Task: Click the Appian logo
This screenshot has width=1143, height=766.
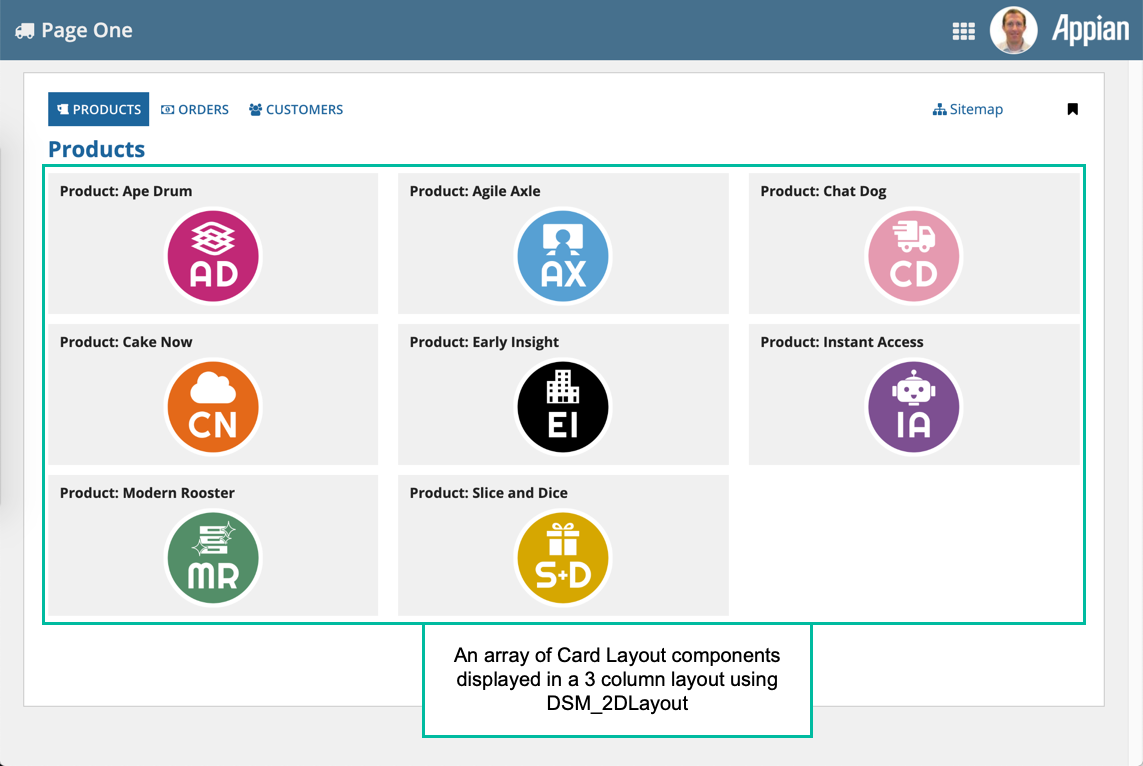Action: [x=1090, y=30]
